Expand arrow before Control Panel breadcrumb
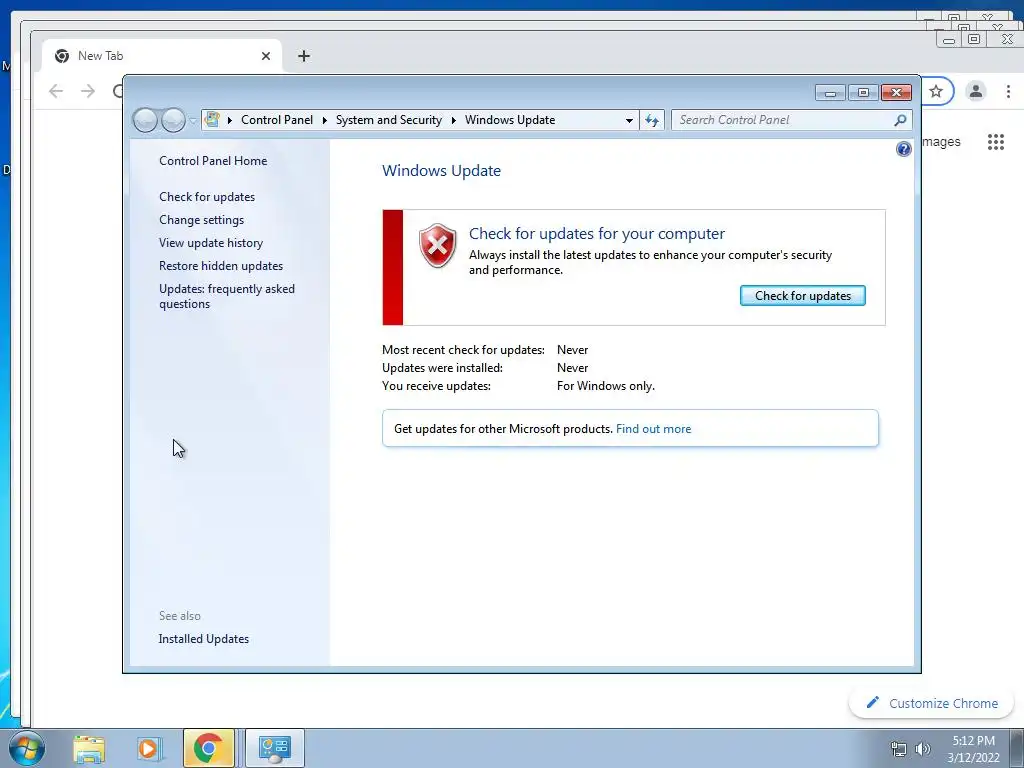The image size is (1024, 768). pyautogui.click(x=230, y=120)
